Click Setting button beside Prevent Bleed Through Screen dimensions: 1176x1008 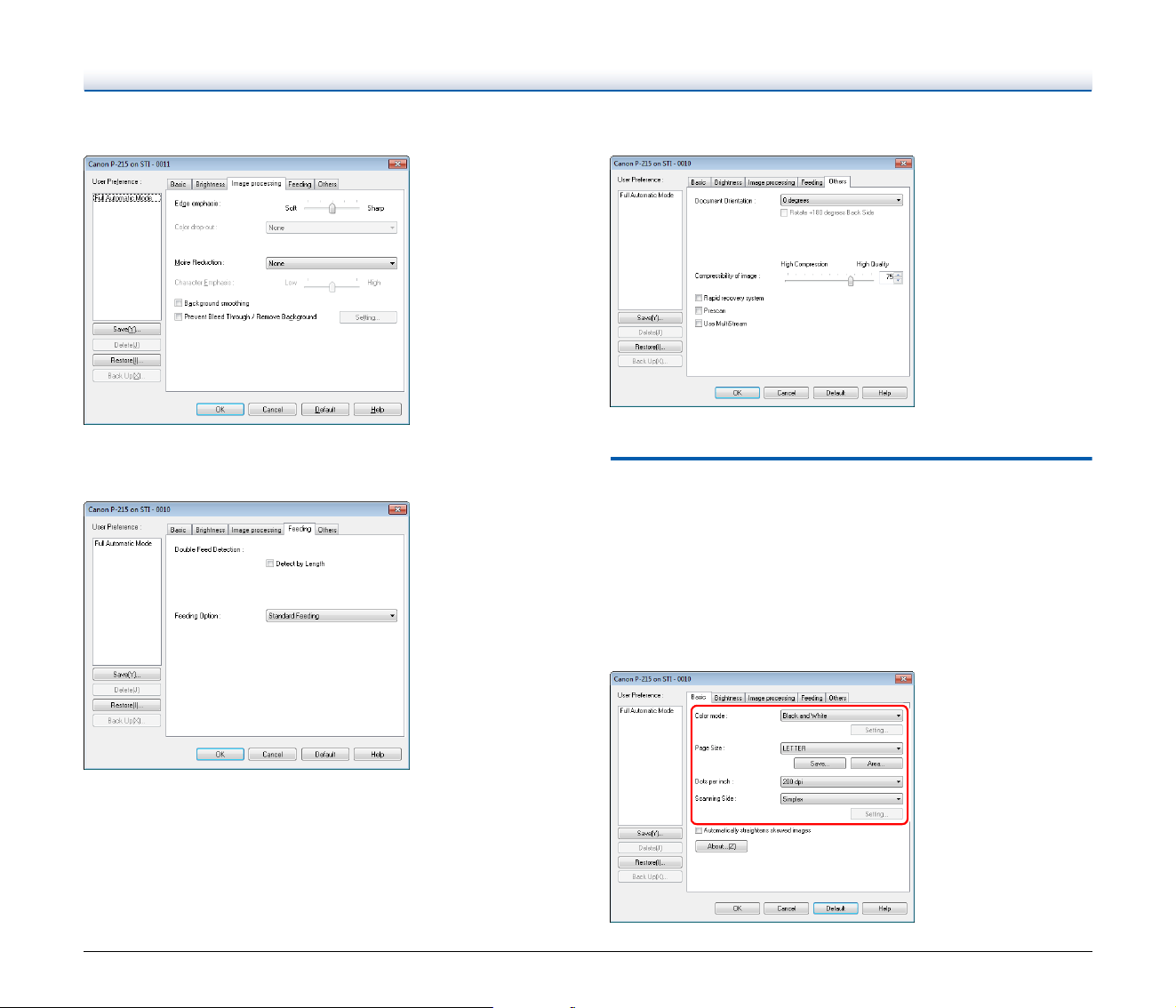coord(368,317)
